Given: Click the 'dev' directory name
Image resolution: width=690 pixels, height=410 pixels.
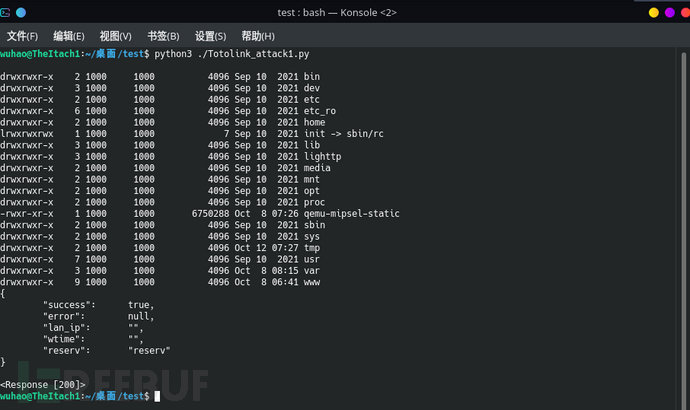Looking at the screenshot, I should (x=312, y=88).
